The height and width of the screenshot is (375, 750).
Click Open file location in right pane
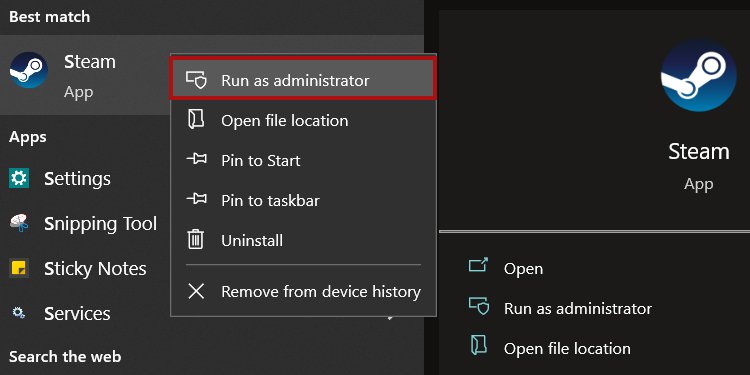[567, 348]
